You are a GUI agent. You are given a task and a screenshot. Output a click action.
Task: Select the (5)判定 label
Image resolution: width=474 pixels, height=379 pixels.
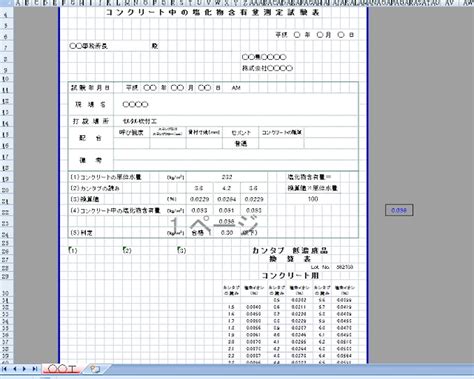81,233
